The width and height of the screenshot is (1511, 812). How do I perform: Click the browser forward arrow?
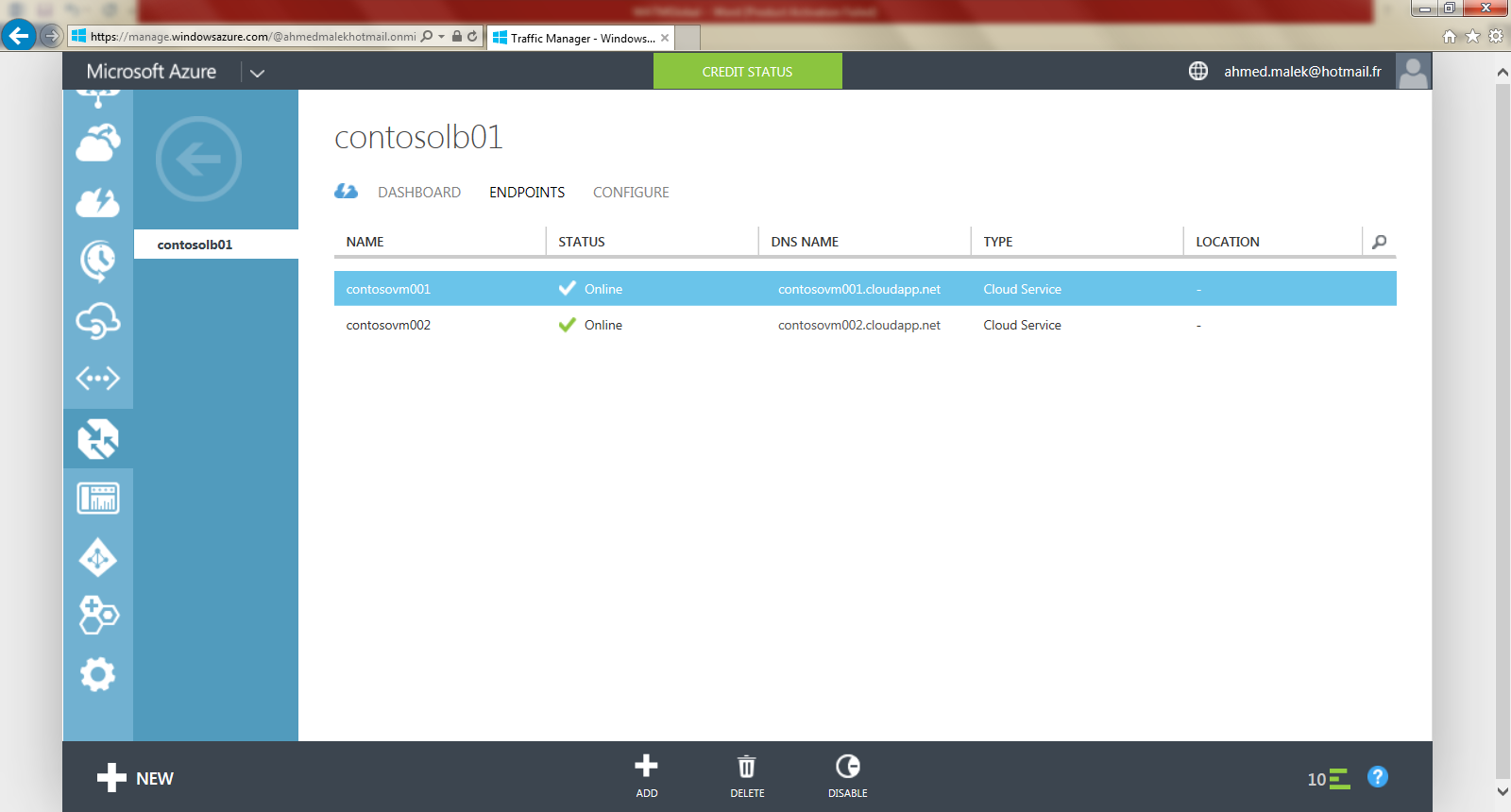coord(52,36)
